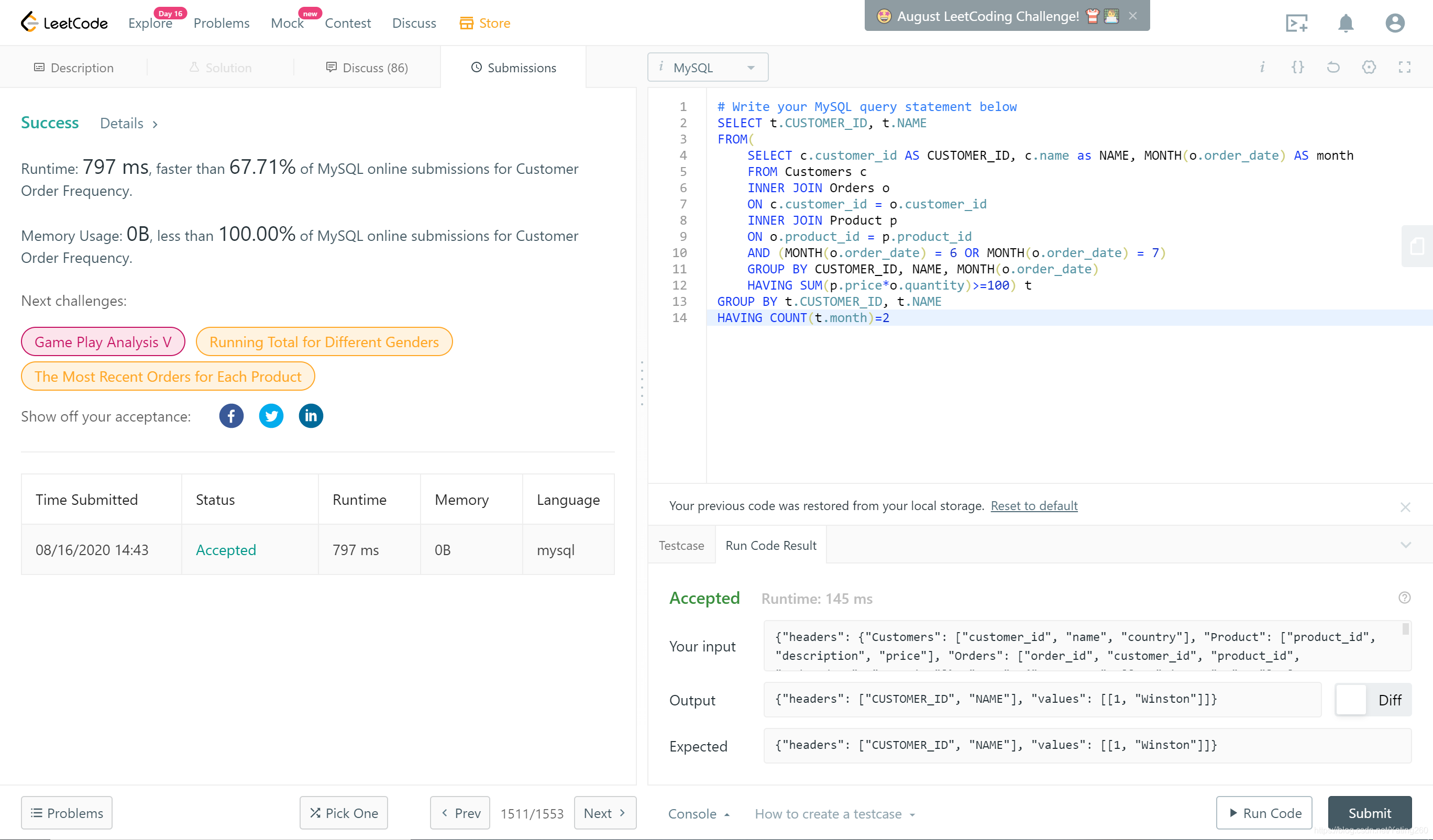Open the playground terminal icon
The height and width of the screenshot is (840, 1433).
[1296, 24]
